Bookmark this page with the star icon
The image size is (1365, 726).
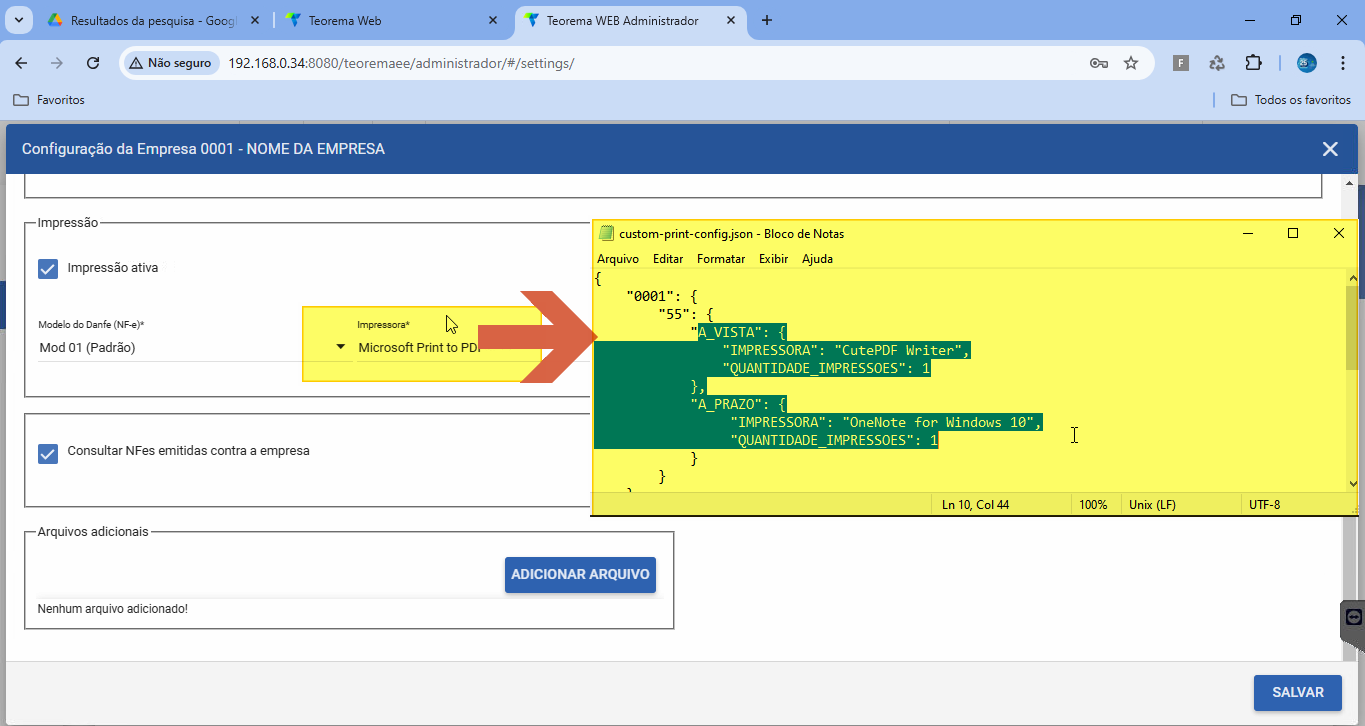(x=1131, y=63)
